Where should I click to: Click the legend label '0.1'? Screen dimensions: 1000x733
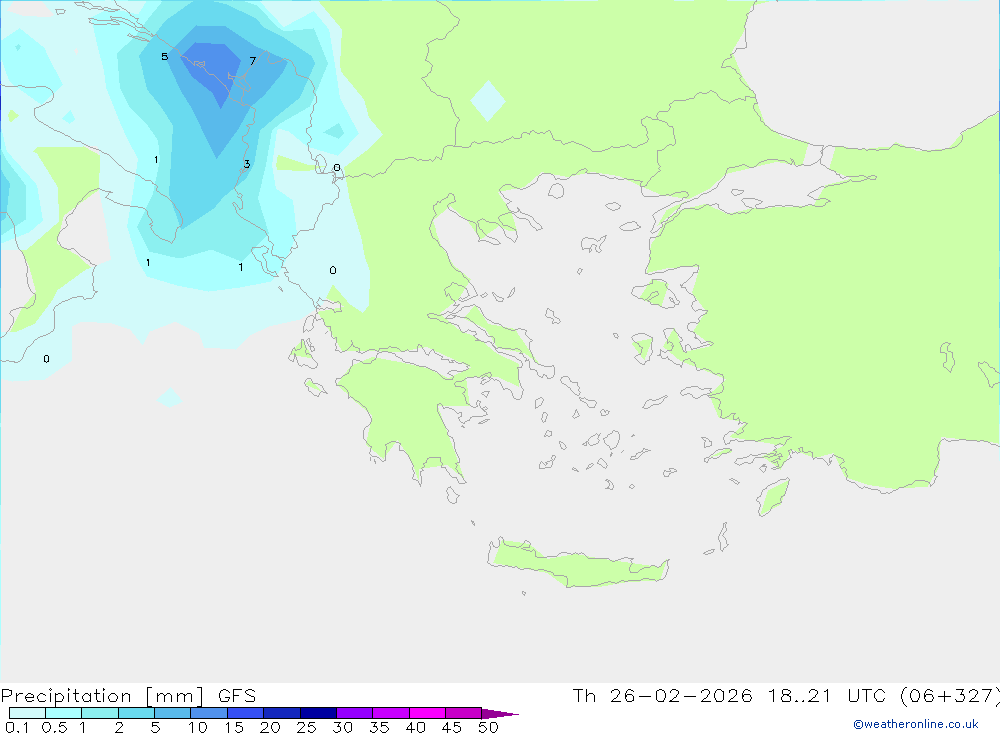click(17, 727)
